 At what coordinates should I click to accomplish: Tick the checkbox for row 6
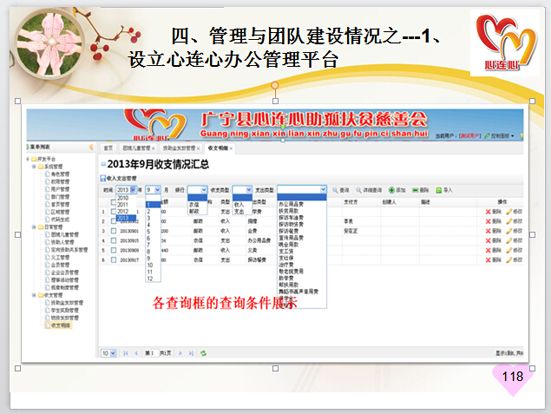click(114, 260)
